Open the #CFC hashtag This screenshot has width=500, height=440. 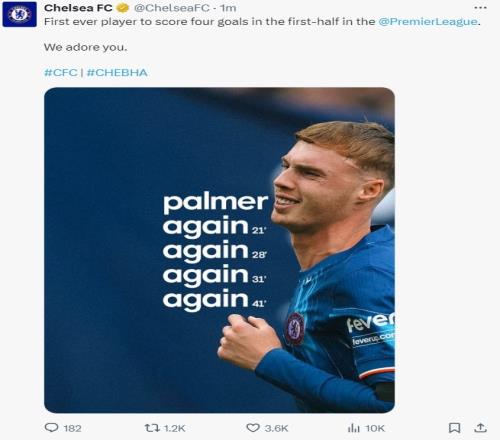[61, 72]
